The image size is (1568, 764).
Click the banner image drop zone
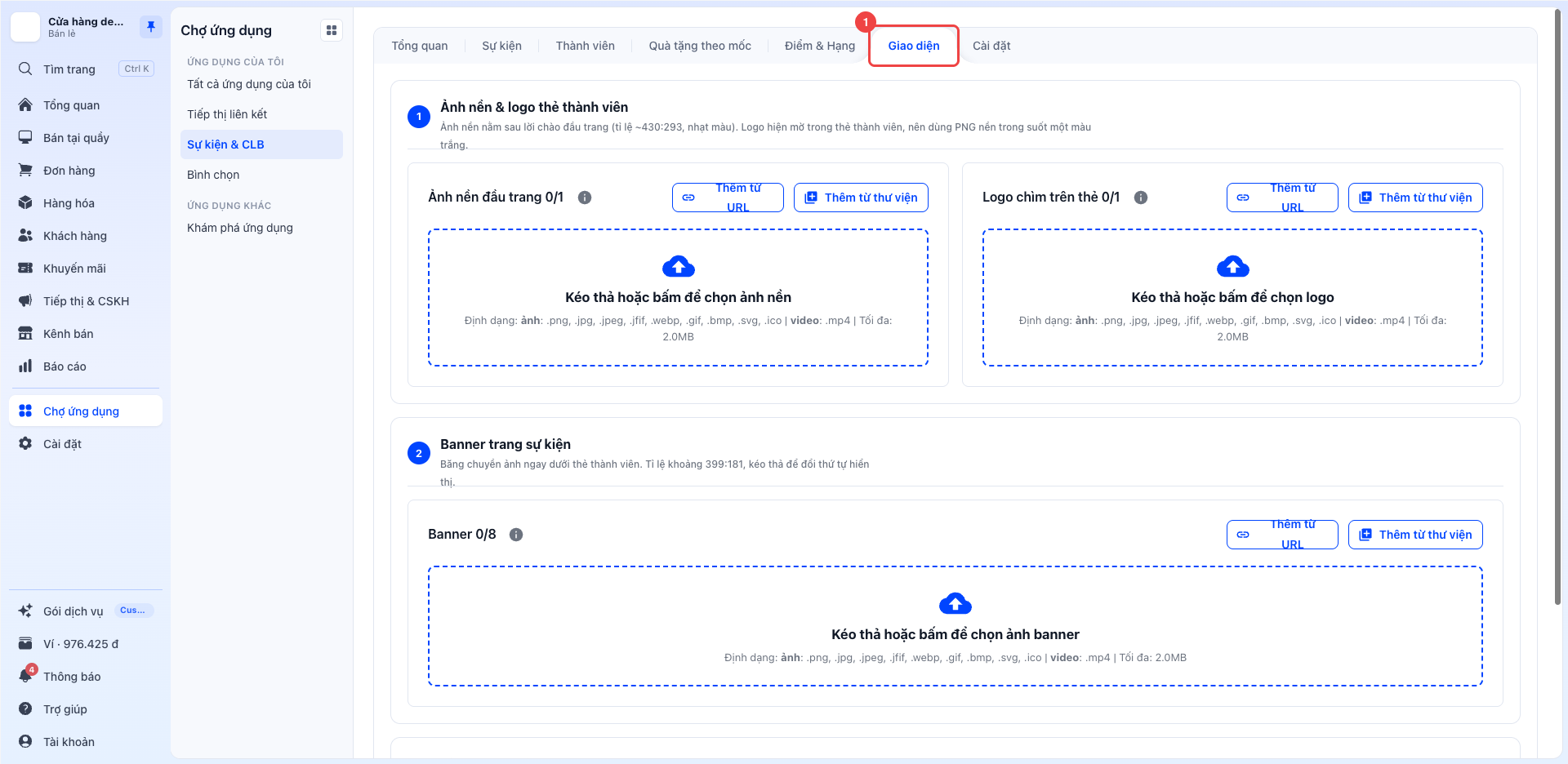[x=955, y=626]
